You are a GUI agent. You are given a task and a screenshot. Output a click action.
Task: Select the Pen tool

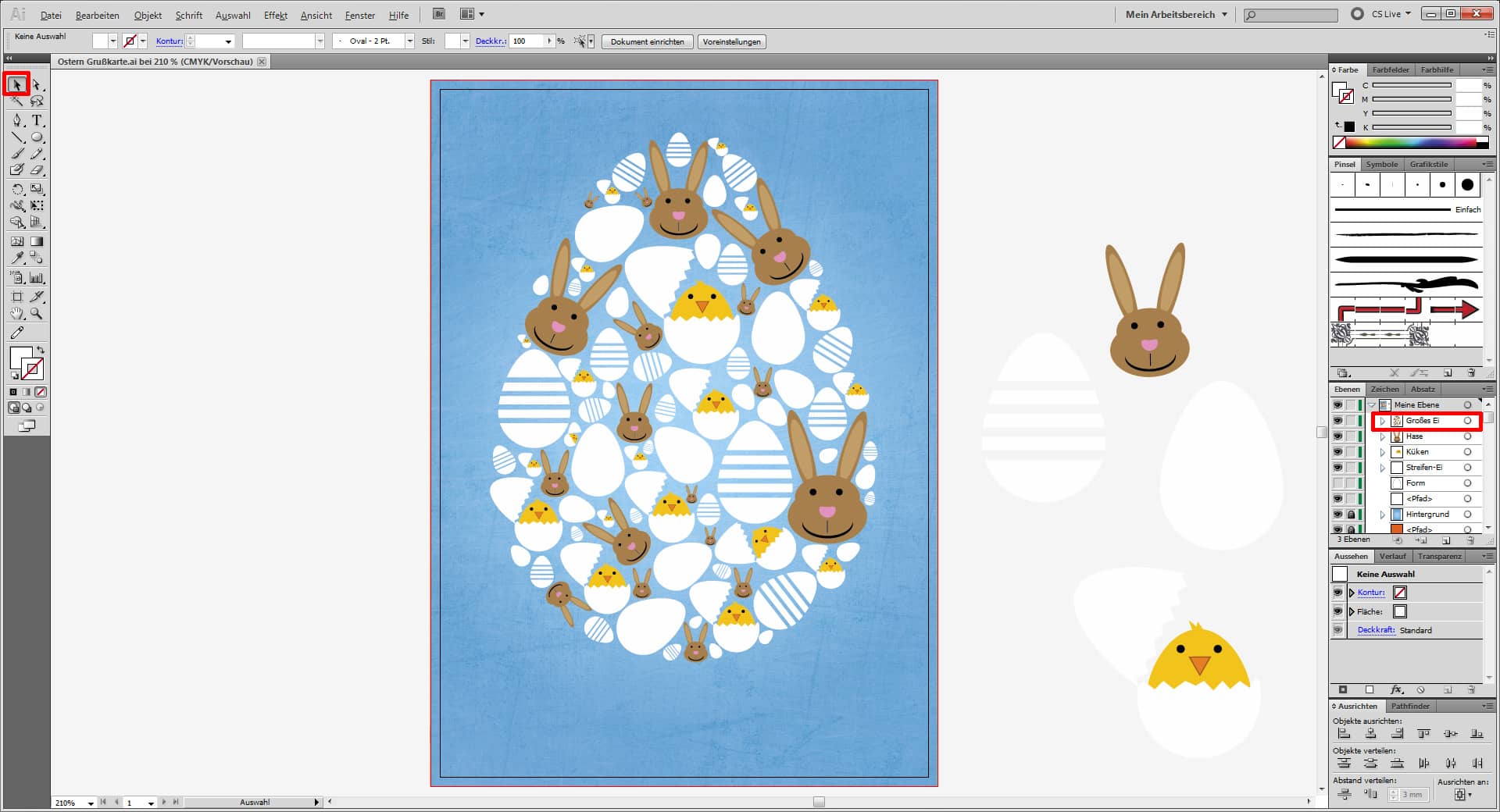coord(17,120)
